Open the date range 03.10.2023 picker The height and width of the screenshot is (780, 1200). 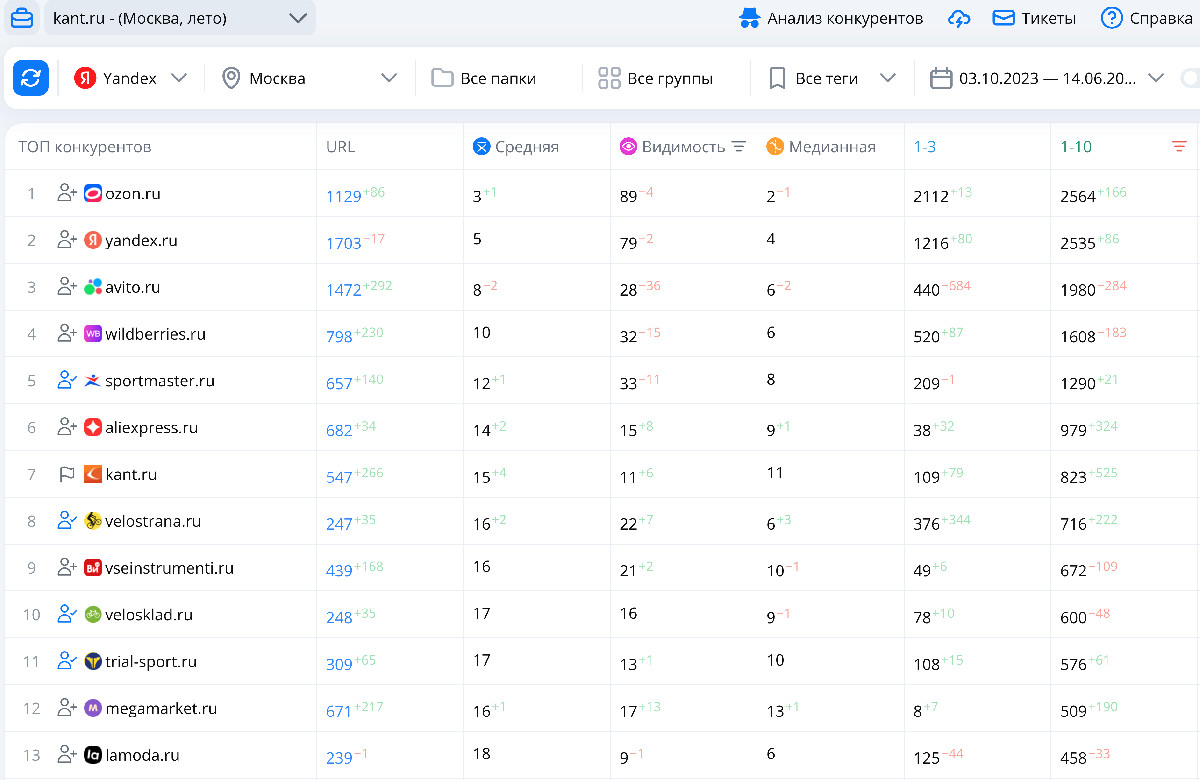(x=1047, y=78)
